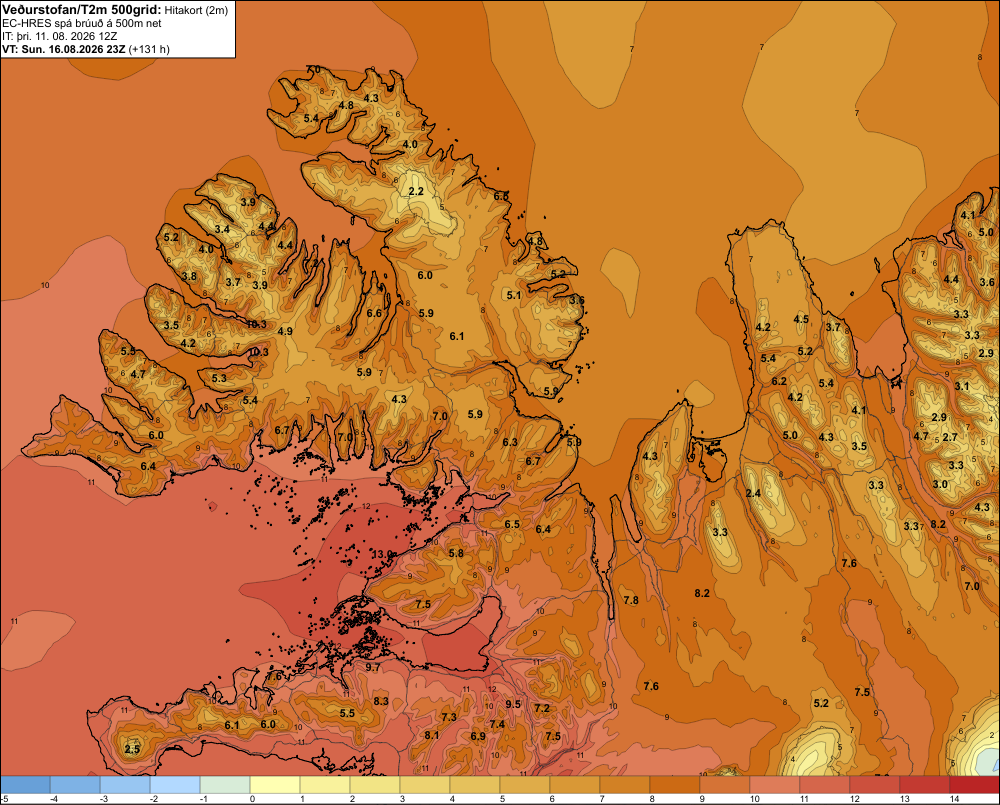
Task: Click the legend swatch between 0 and 1
Action: [x=276, y=784]
